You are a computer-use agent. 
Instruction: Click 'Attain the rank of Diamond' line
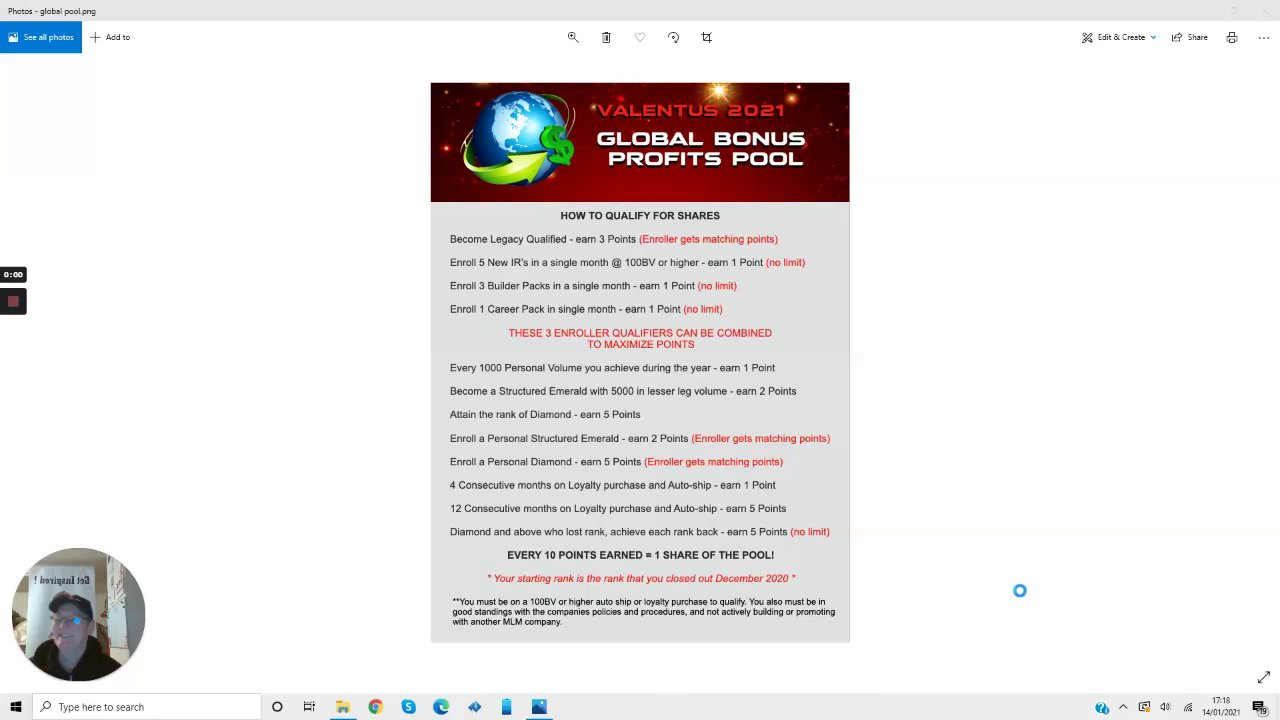(545, 414)
